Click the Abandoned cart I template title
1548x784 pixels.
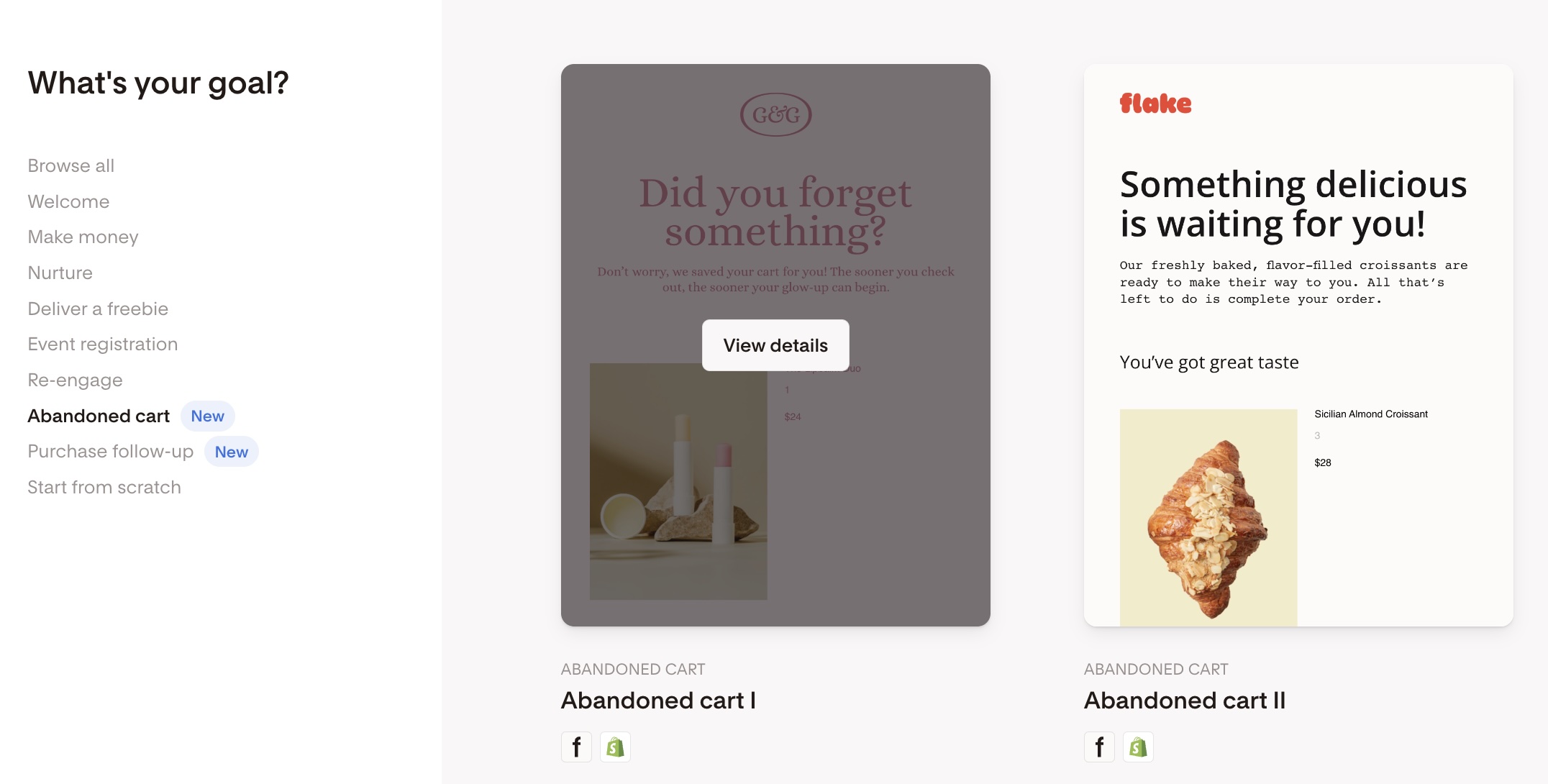pos(658,700)
